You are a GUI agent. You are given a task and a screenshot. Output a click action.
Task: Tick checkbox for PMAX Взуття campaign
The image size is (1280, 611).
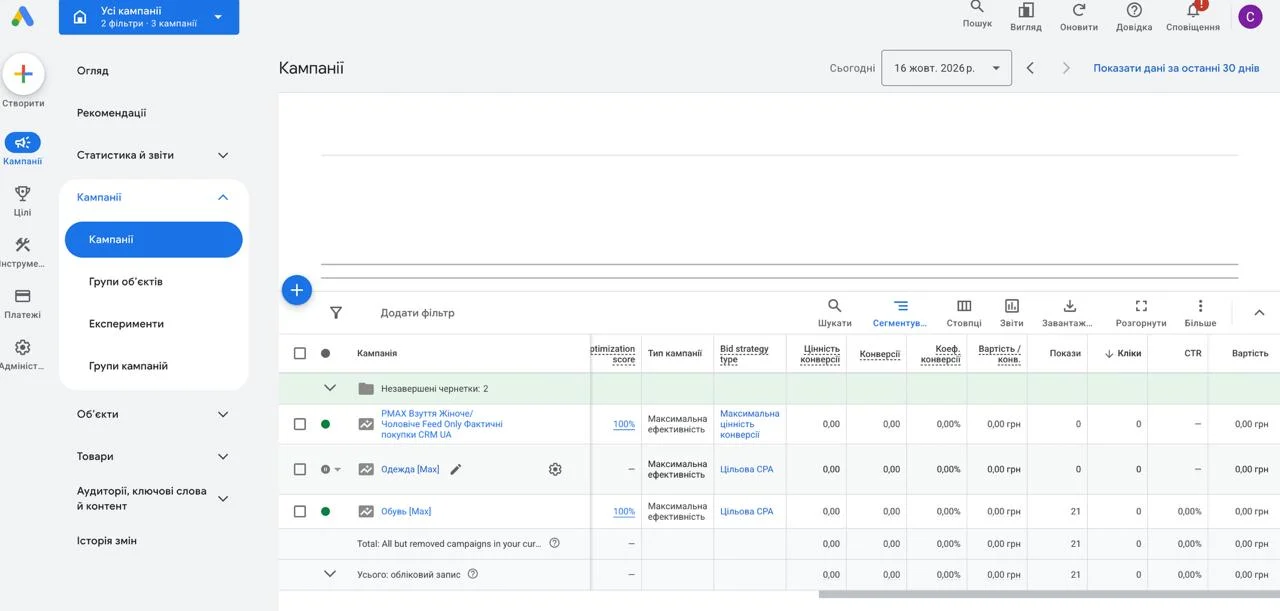click(x=300, y=424)
